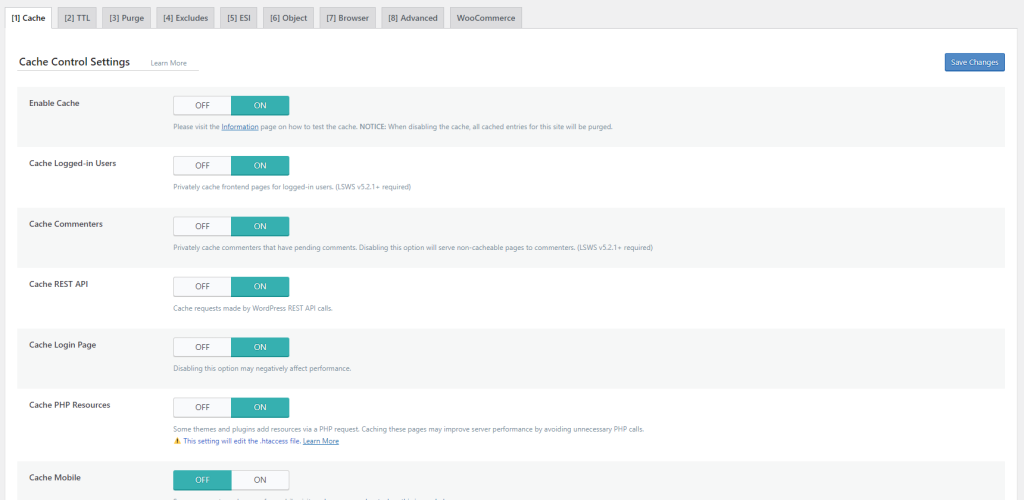The height and width of the screenshot is (500, 1024).
Task: Click the Save Changes button
Action: click(x=974, y=62)
